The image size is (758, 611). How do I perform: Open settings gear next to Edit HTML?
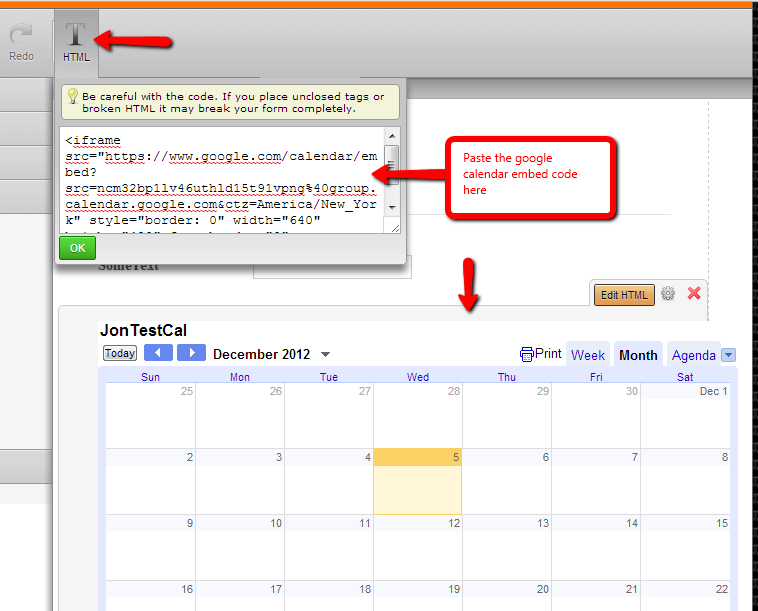[x=669, y=294]
